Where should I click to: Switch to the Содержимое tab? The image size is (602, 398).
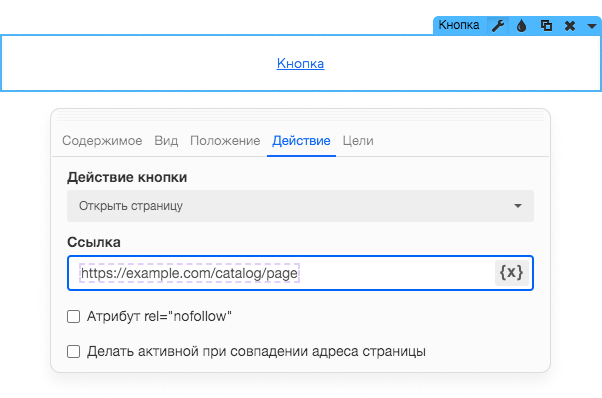[102, 141]
